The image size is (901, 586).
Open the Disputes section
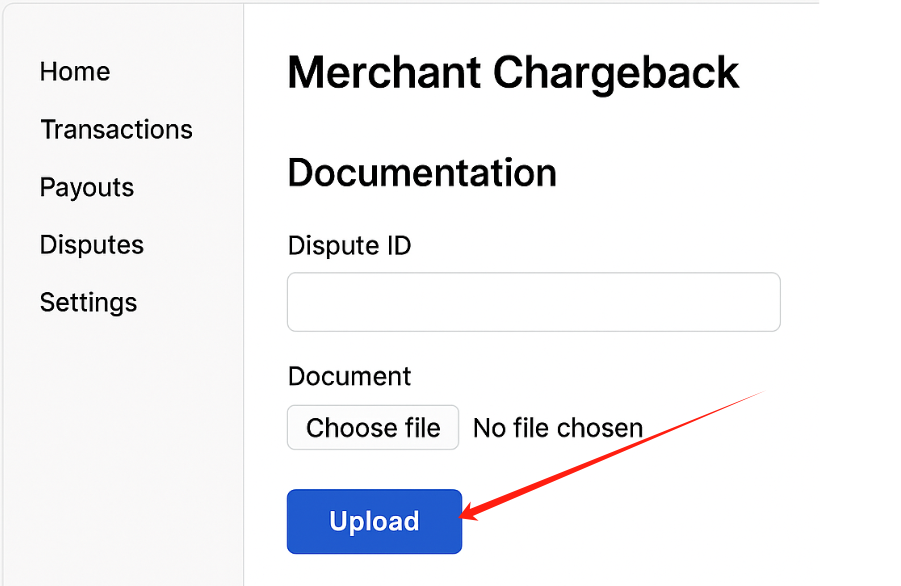pyautogui.click(x=92, y=245)
